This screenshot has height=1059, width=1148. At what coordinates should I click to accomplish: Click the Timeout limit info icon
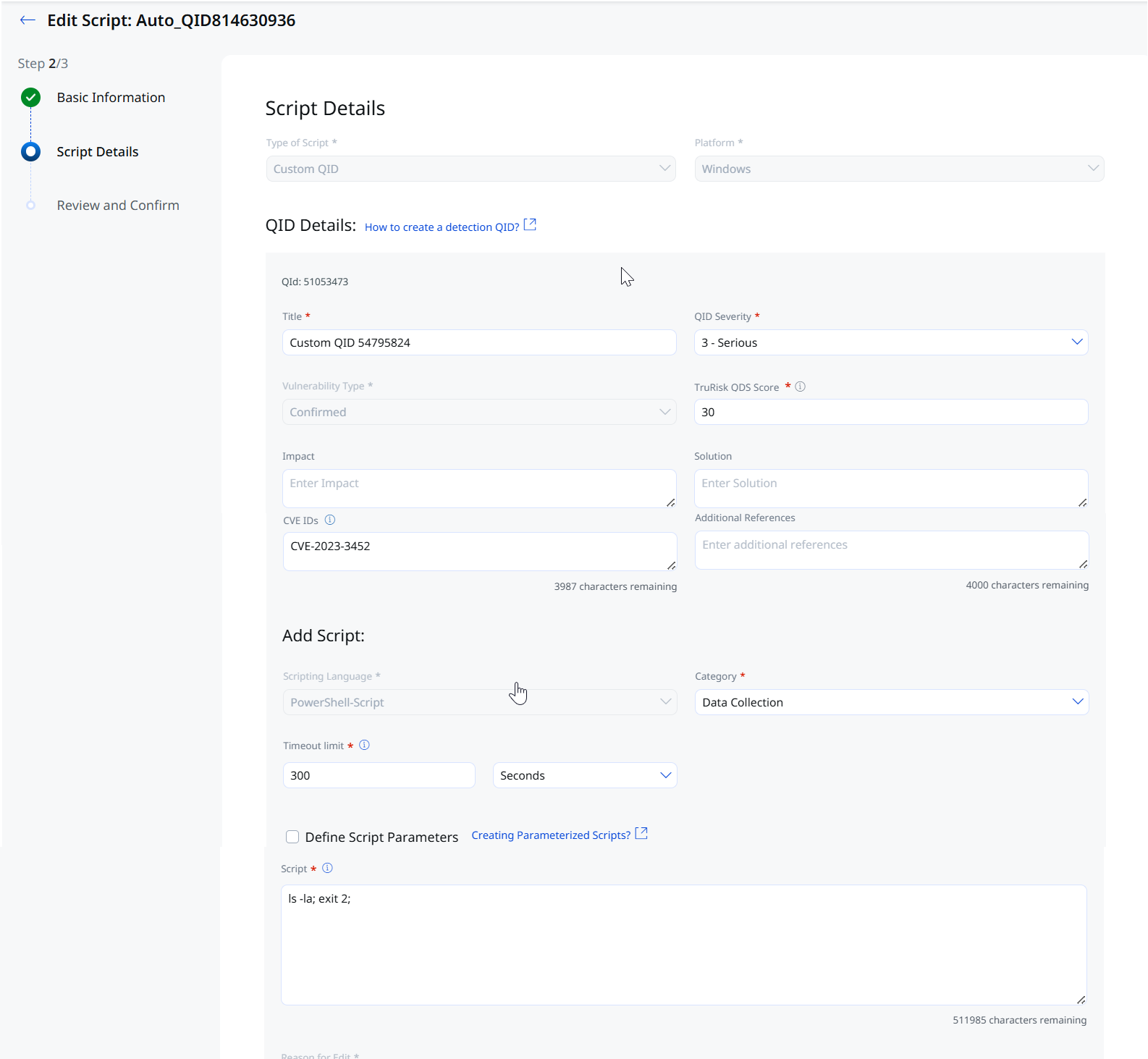click(x=364, y=745)
